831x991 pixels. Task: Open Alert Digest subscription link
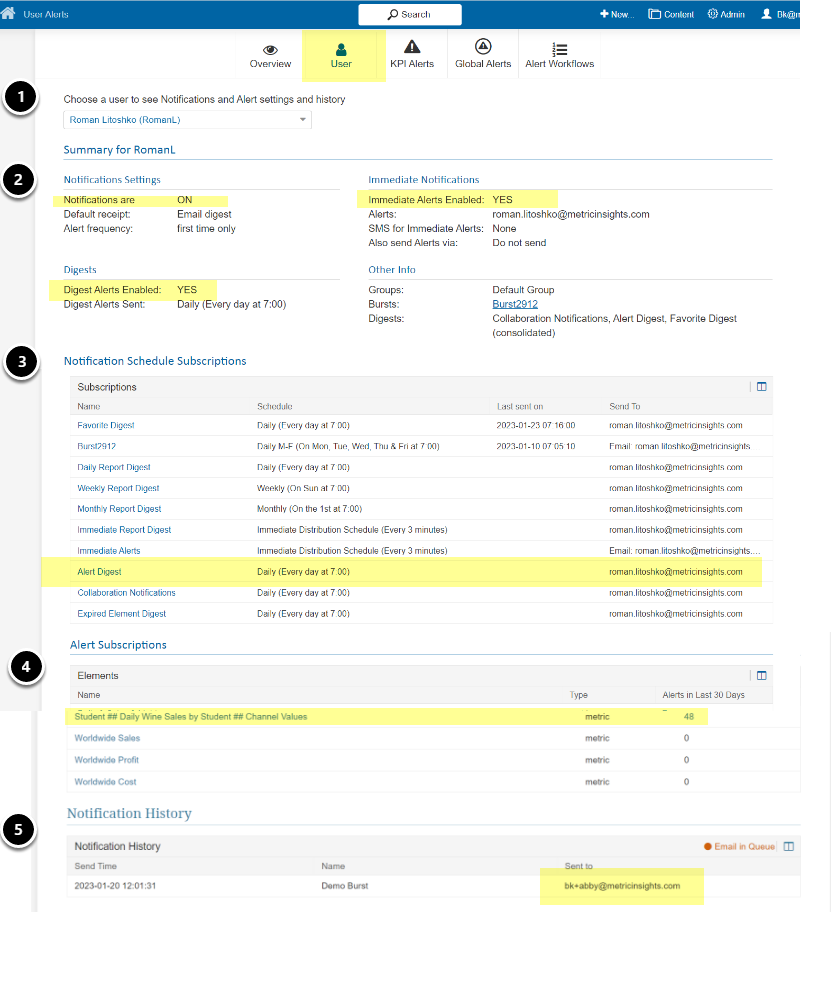click(99, 571)
